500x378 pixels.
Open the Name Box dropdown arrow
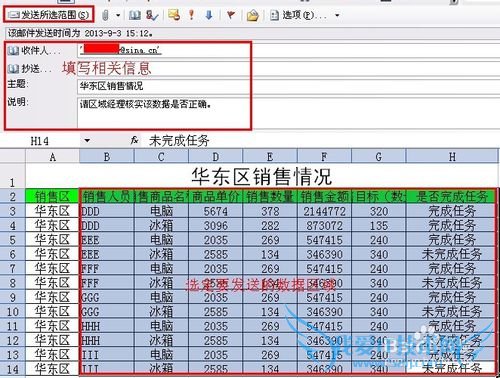pos(87,141)
